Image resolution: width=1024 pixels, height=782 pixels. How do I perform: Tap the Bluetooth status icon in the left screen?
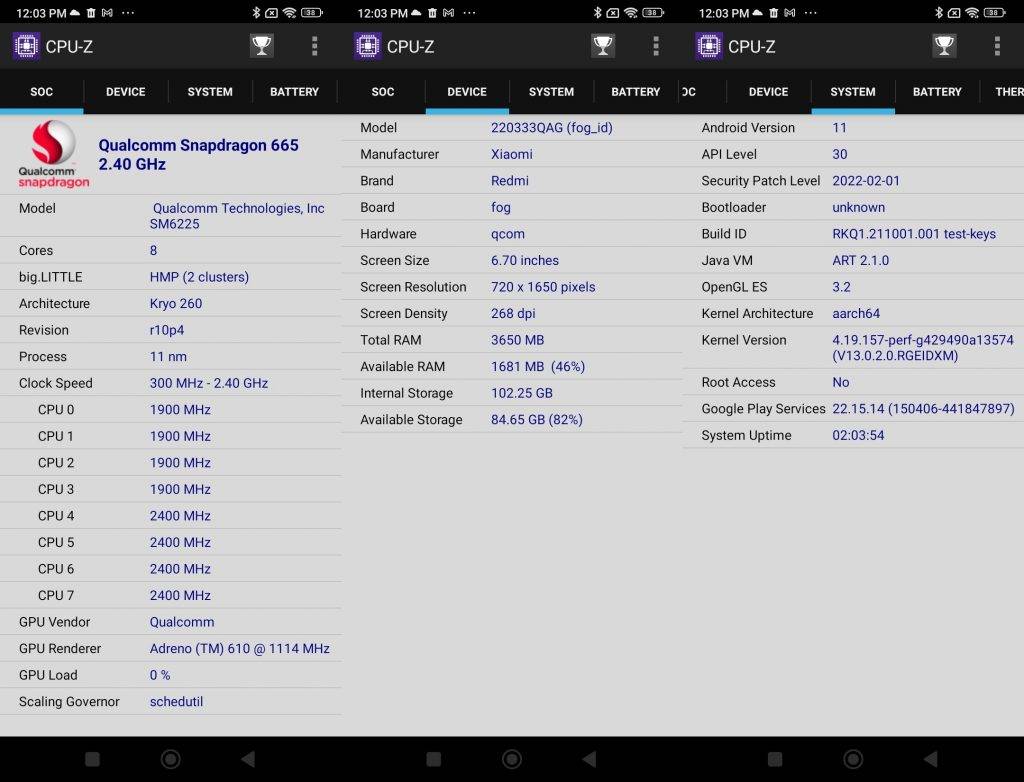[256, 12]
